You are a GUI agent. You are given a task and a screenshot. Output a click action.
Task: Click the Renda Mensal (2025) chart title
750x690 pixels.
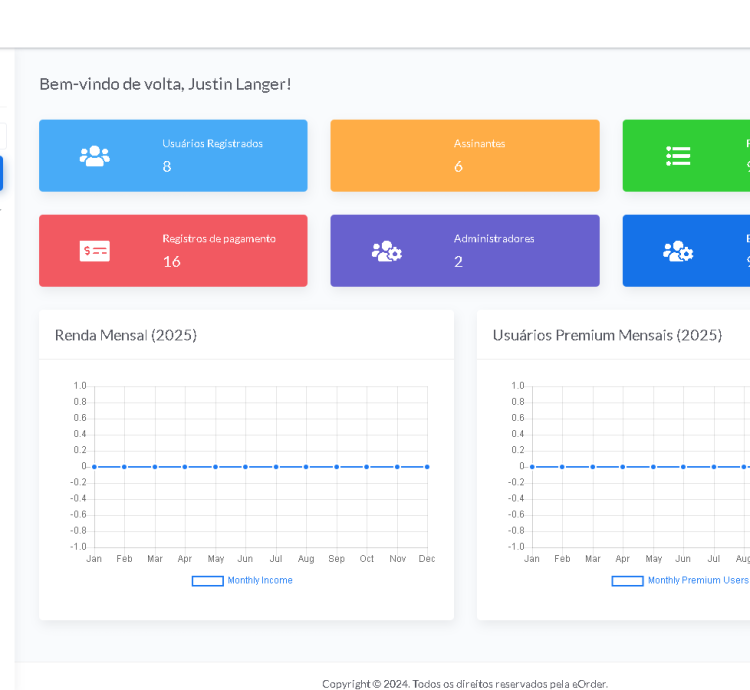[x=126, y=335]
